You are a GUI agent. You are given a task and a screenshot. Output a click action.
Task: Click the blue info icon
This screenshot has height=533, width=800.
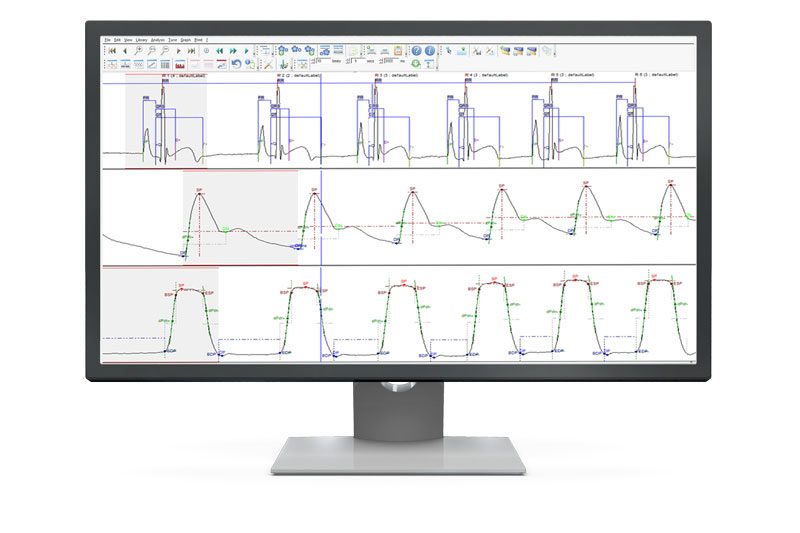(x=429, y=50)
